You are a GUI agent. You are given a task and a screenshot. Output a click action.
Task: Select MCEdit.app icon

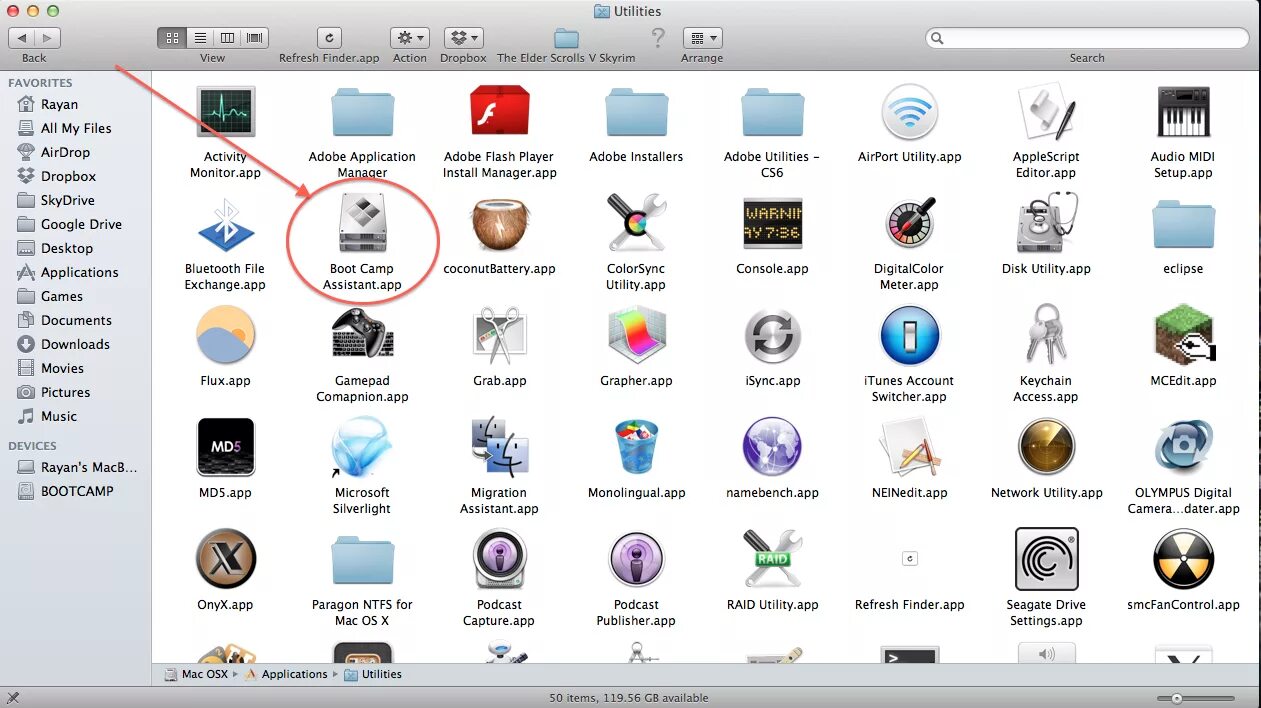tap(1184, 336)
